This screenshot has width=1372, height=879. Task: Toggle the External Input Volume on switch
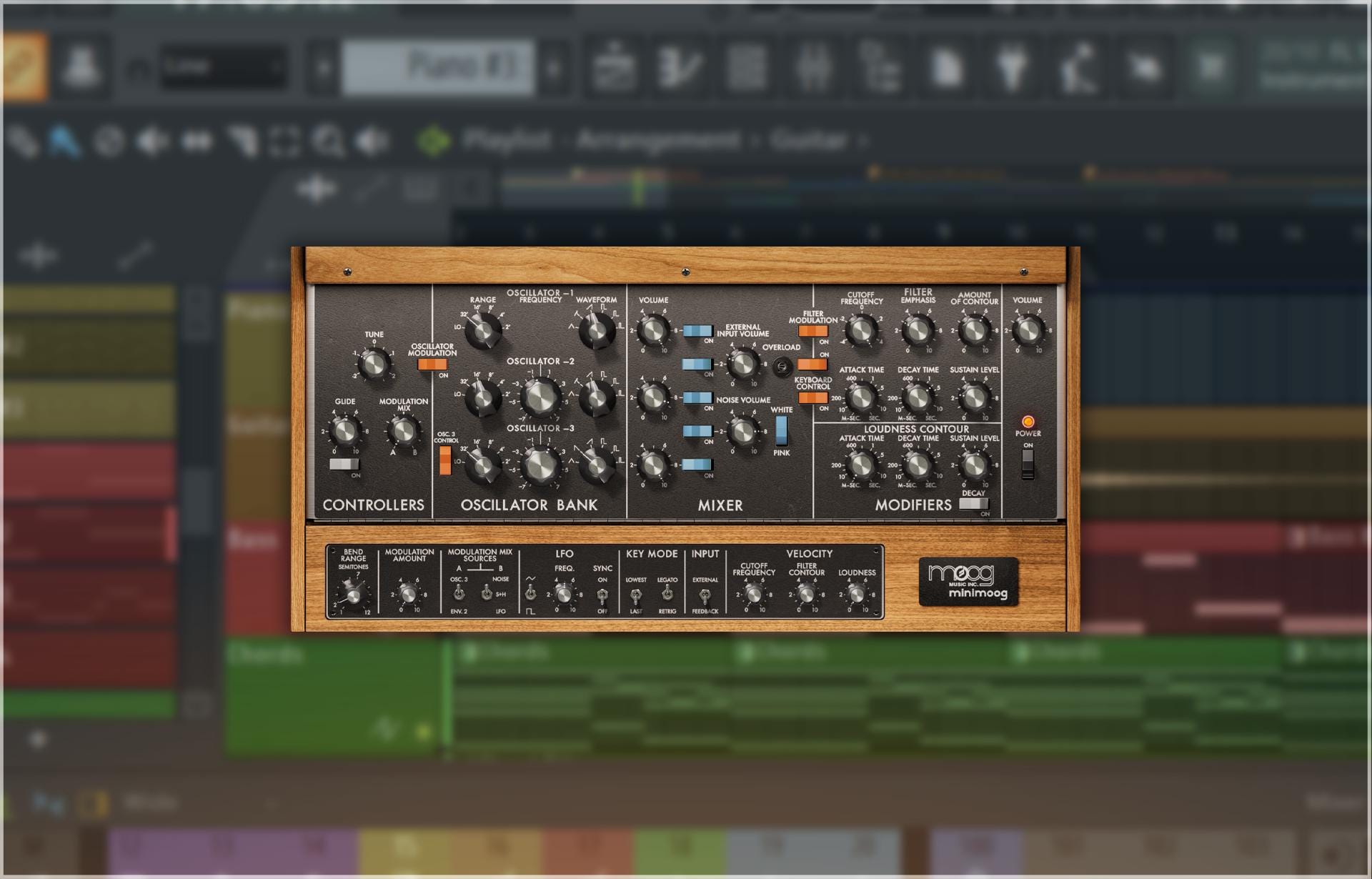[x=697, y=364]
